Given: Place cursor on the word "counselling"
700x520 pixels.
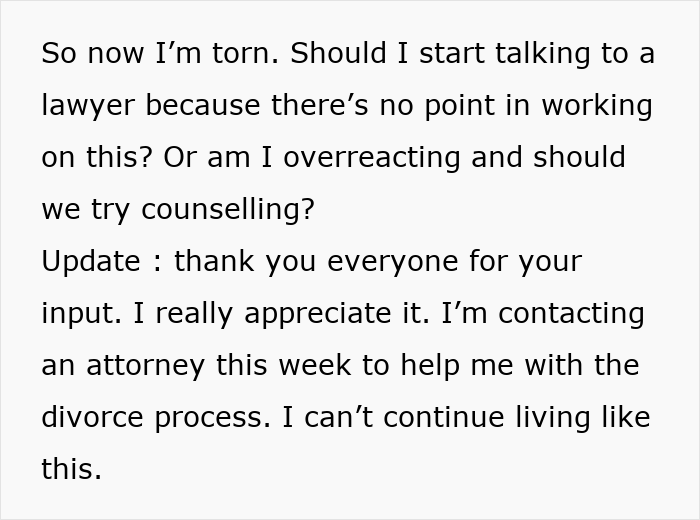Looking at the screenshot, I should tap(228, 210).
